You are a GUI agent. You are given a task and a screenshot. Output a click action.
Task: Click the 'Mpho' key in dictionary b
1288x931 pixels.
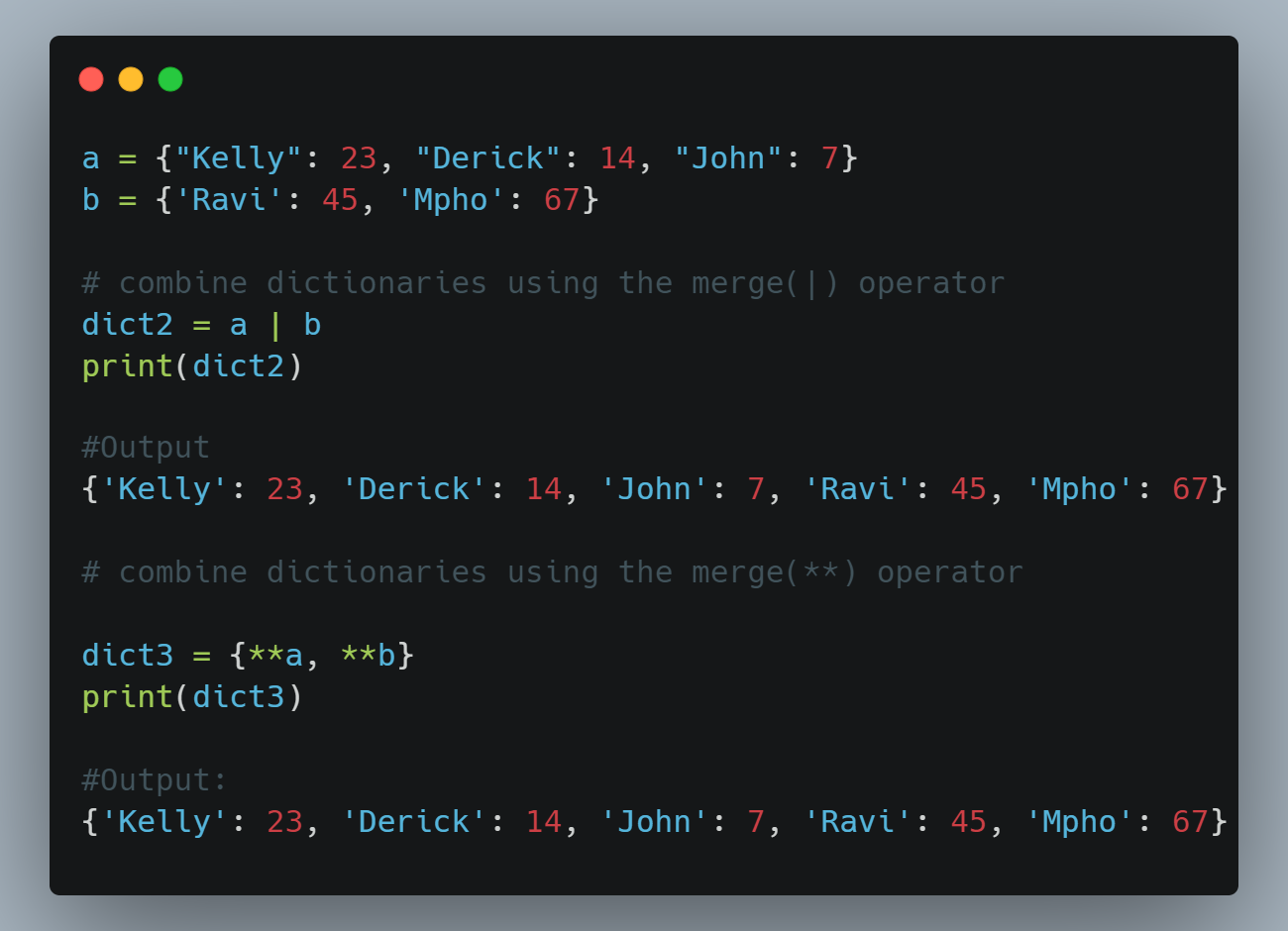pos(452,200)
